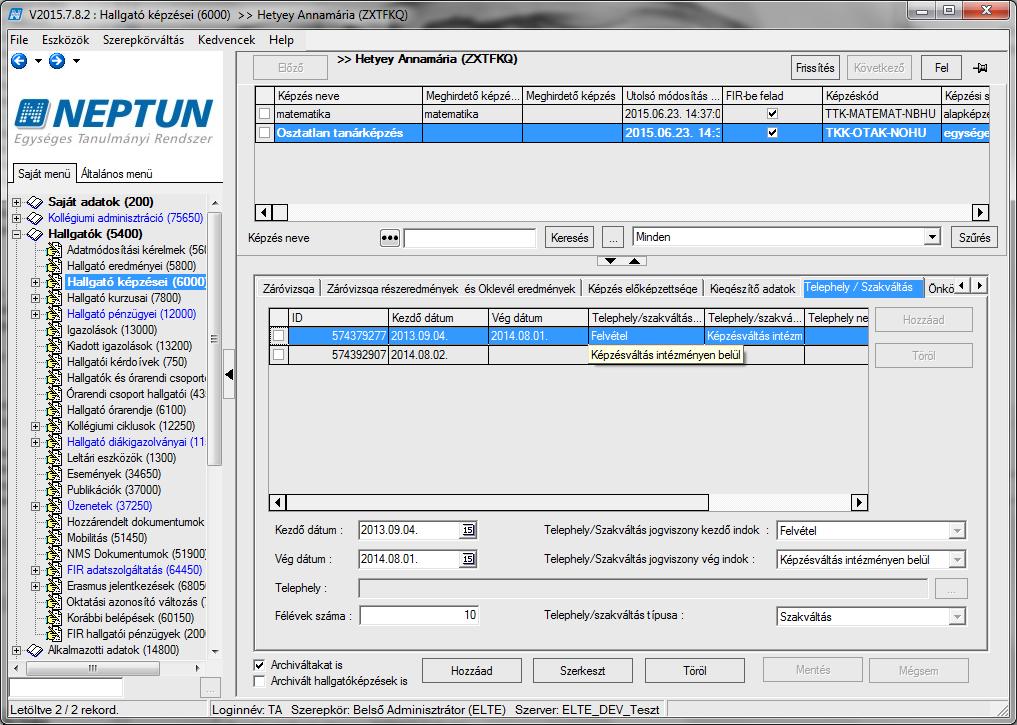
Task: Switch to the Záróvizsga tab
Action: click(289, 289)
